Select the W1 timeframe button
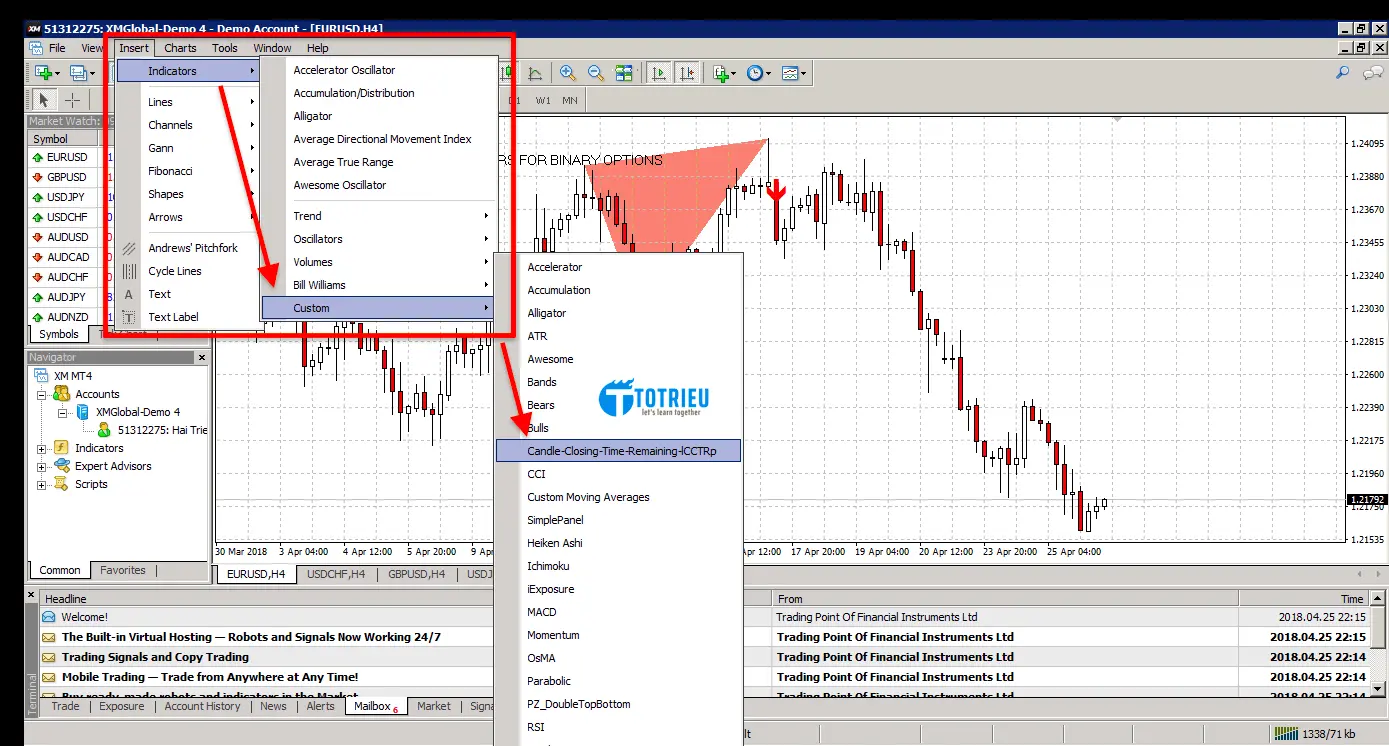Viewport: 1389px width, 746px height. click(543, 100)
